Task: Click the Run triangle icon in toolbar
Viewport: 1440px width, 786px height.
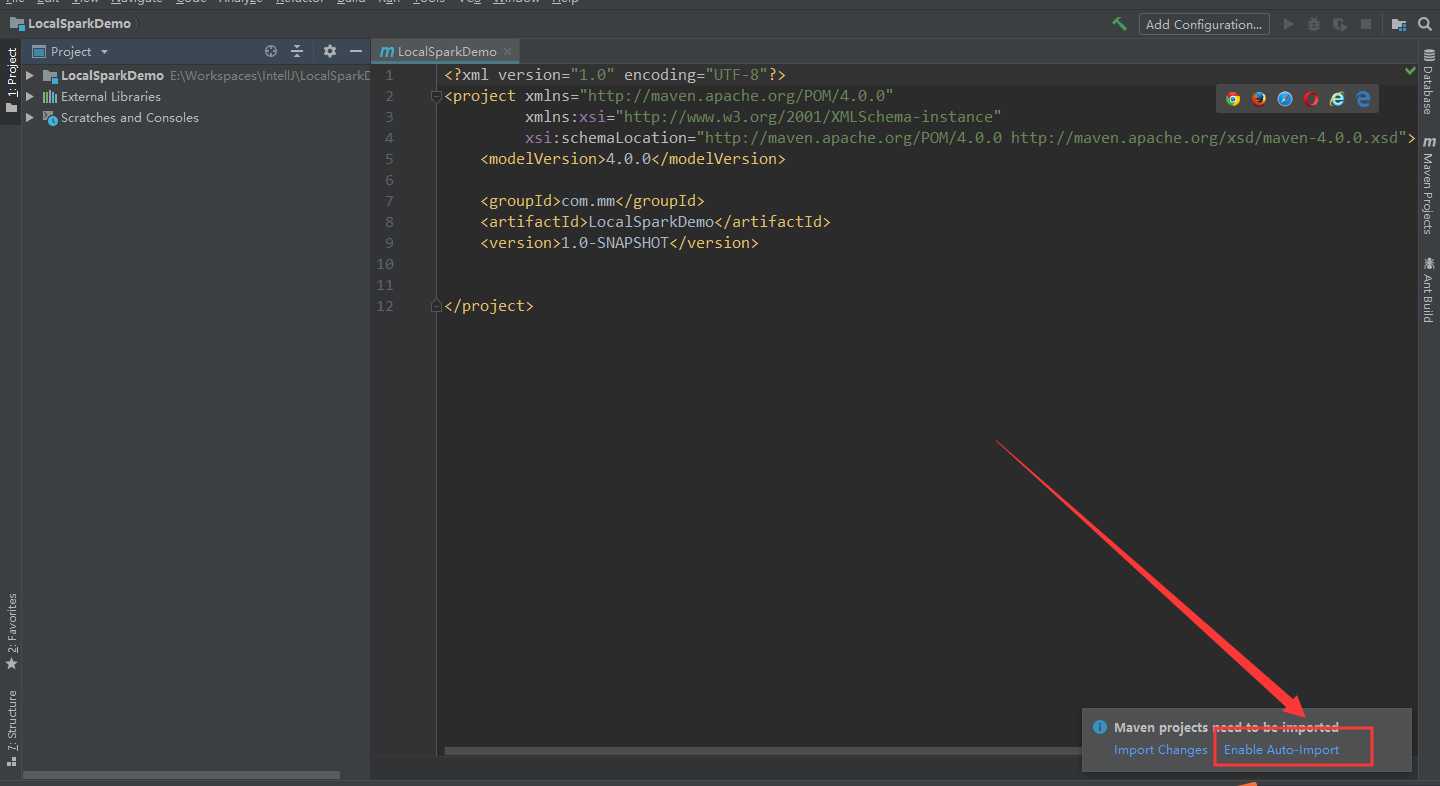Action: [1289, 24]
